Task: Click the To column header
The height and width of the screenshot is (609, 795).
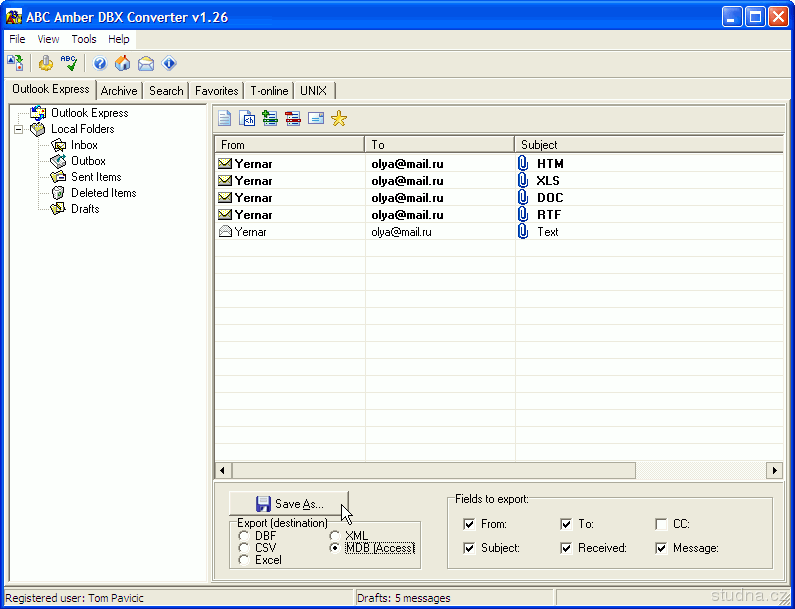Action: pyautogui.click(x=440, y=145)
